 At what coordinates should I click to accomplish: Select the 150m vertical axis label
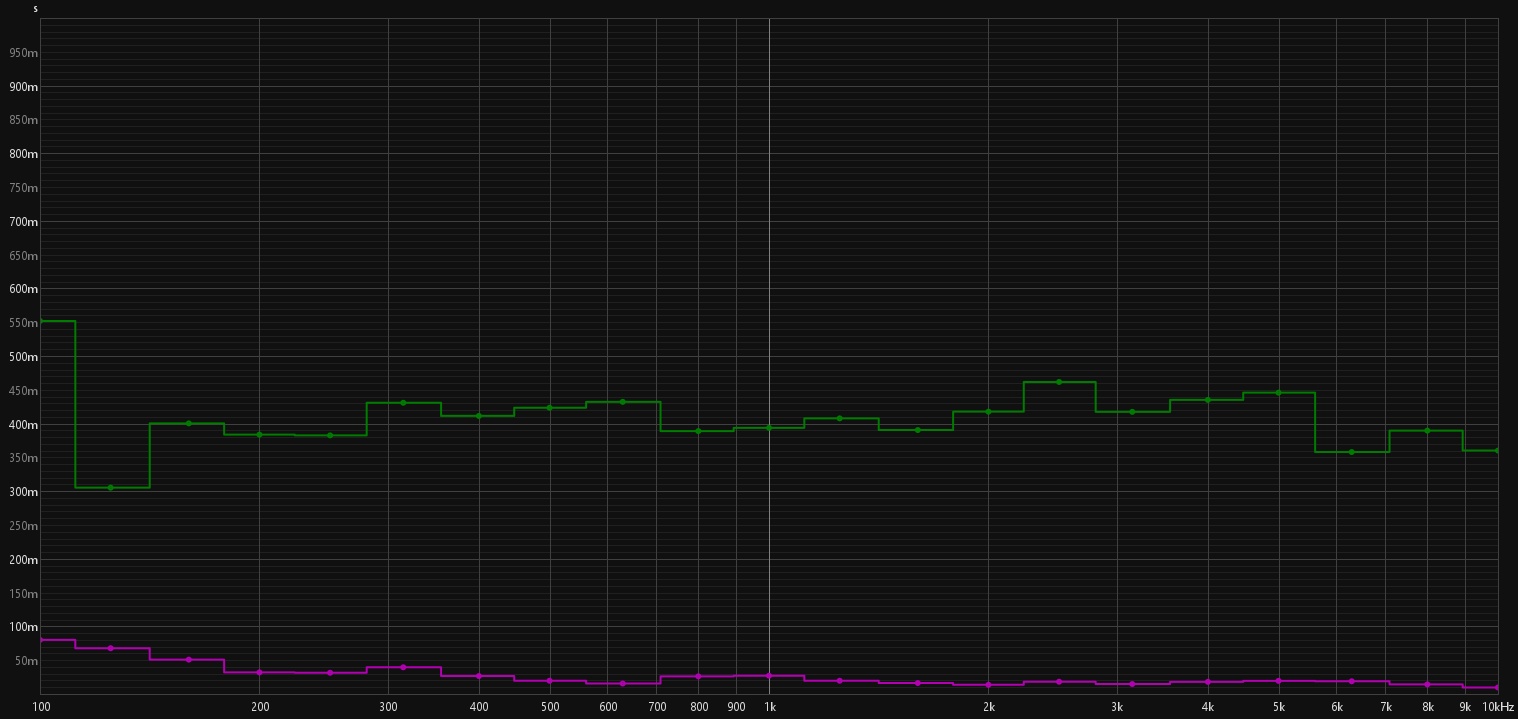[x=23, y=594]
